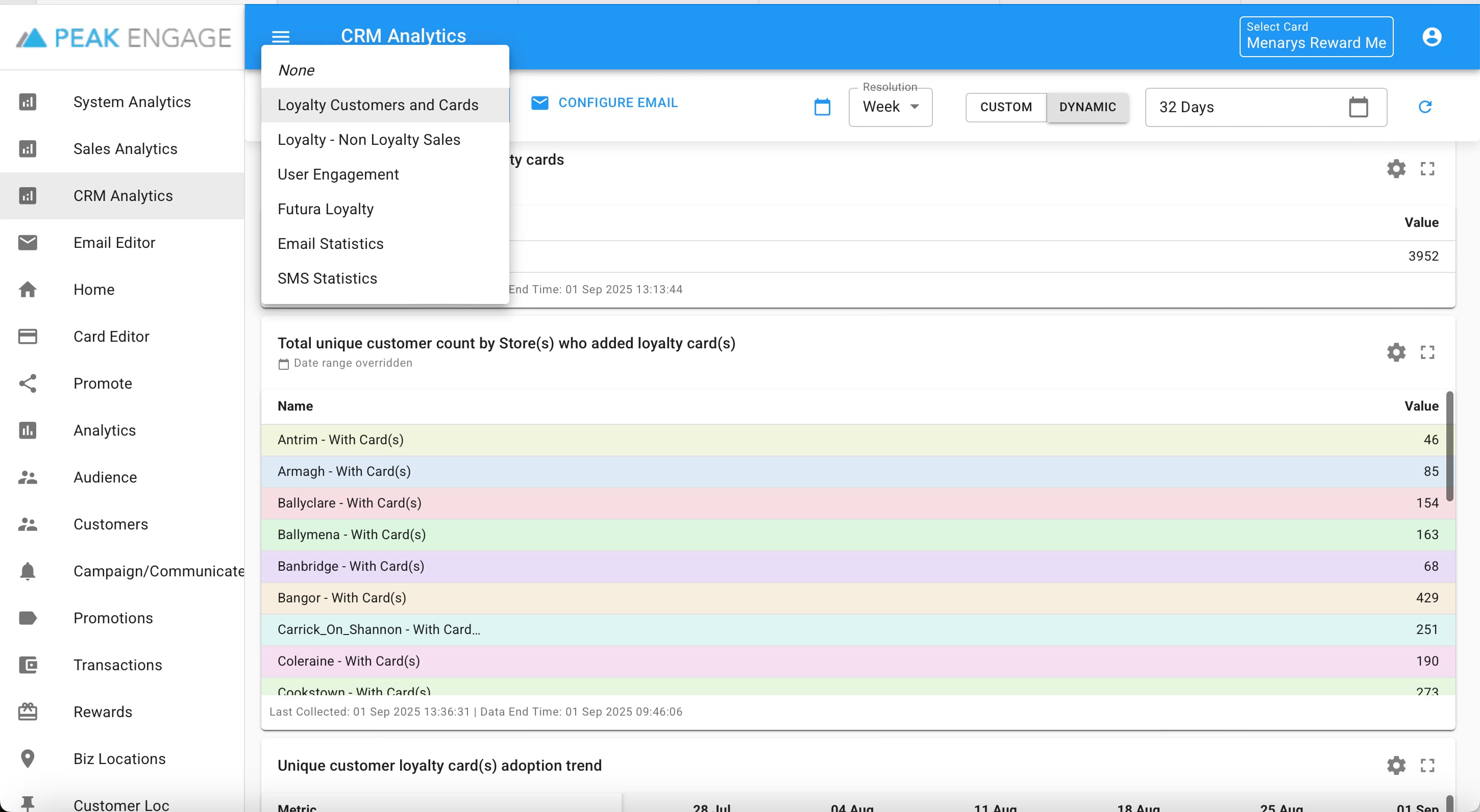The height and width of the screenshot is (812, 1480).
Task: Open the Menarys Reward Me card selector
Action: click(x=1316, y=36)
